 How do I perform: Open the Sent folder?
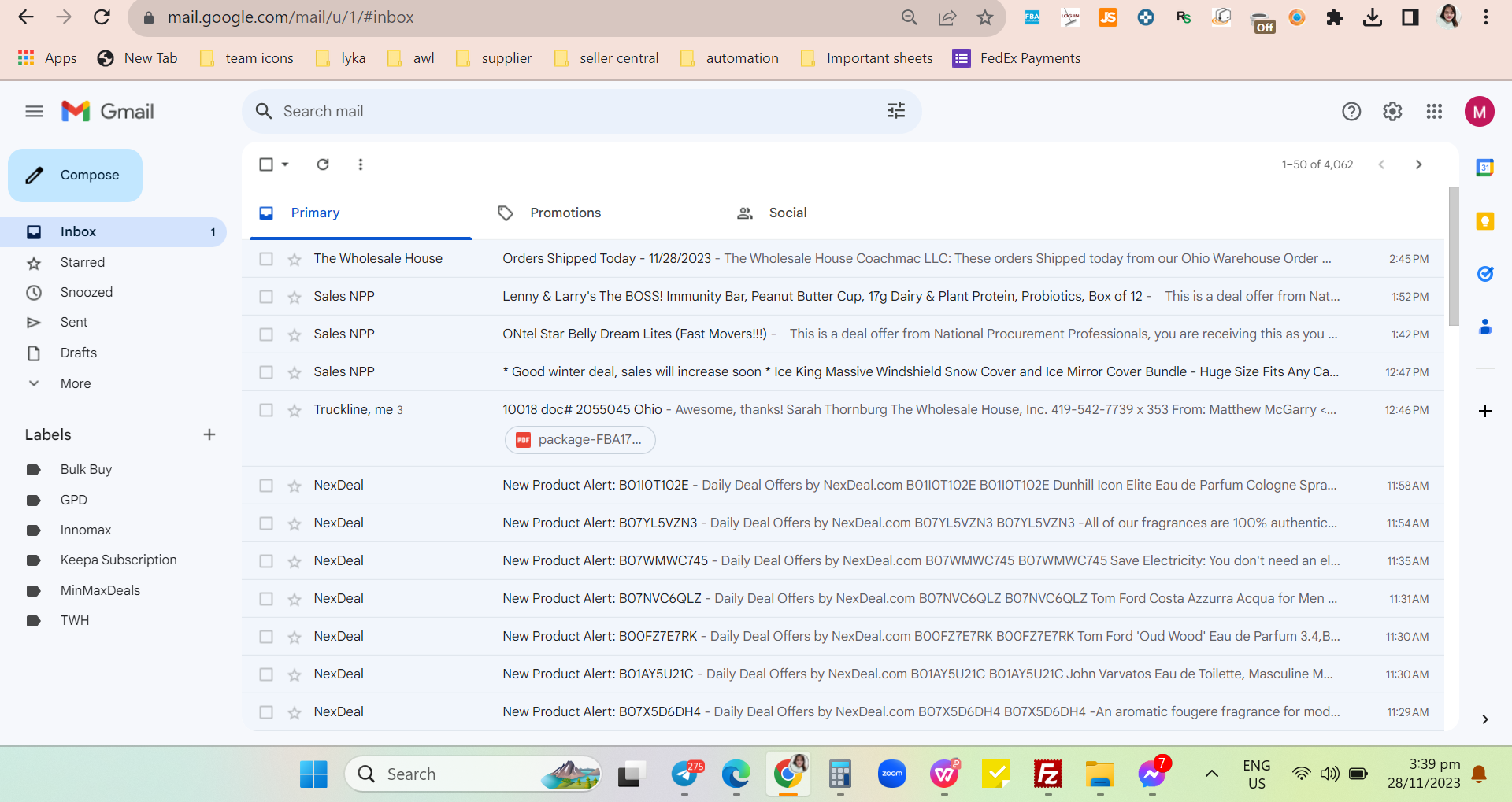click(113, 323)
